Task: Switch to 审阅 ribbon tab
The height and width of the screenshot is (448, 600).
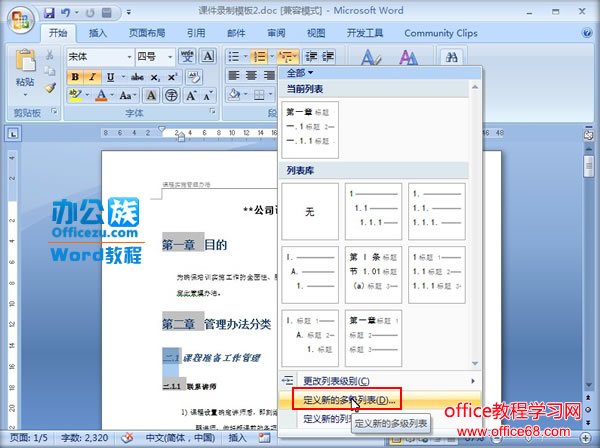Action: (276, 33)
